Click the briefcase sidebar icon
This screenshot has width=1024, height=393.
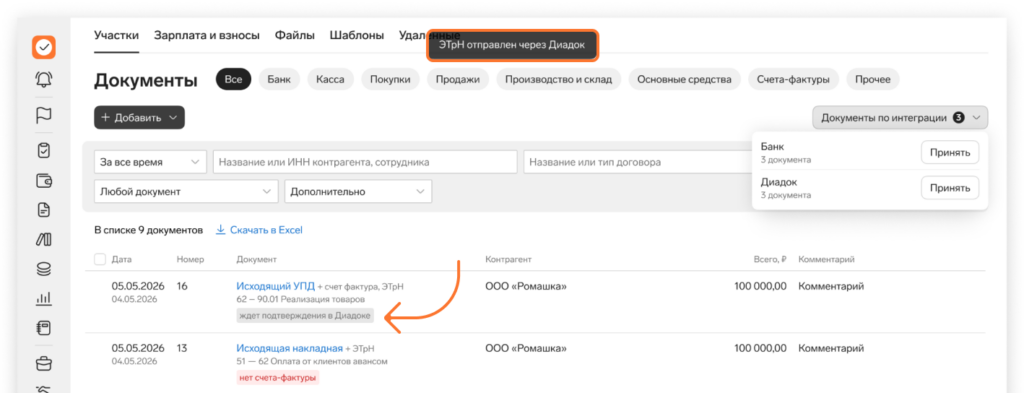[x=44, y=364]
